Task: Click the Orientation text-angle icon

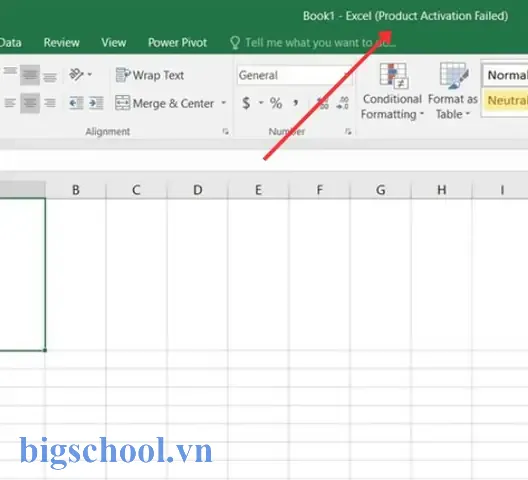Action: (76, 74)
